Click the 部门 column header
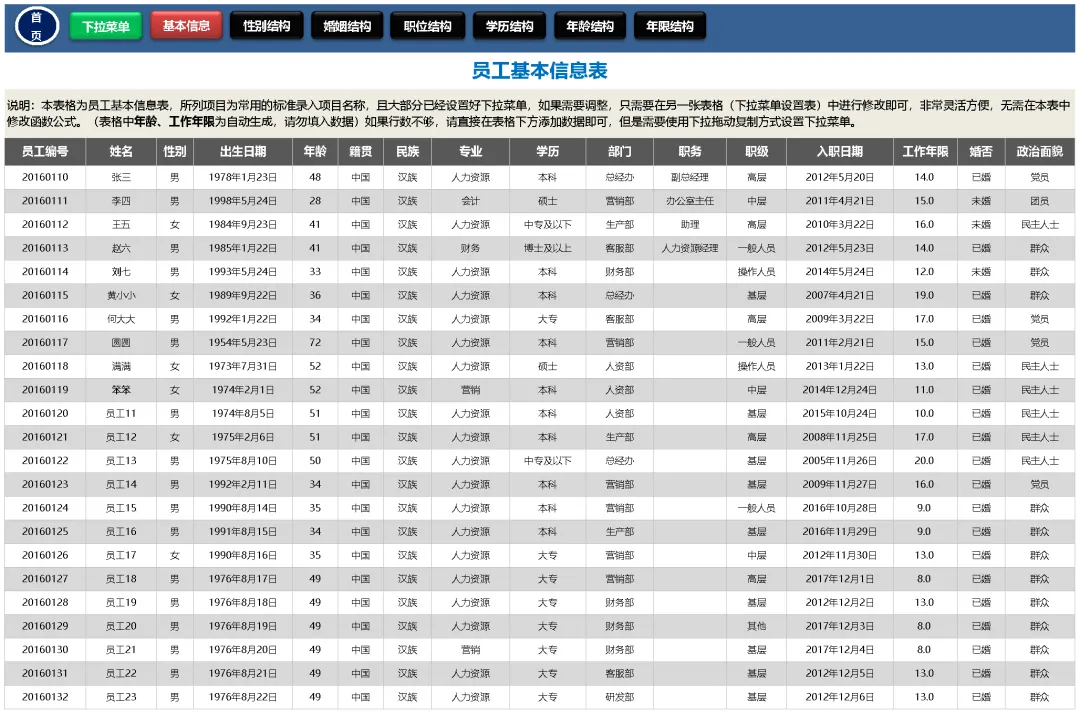 point(619,151)
